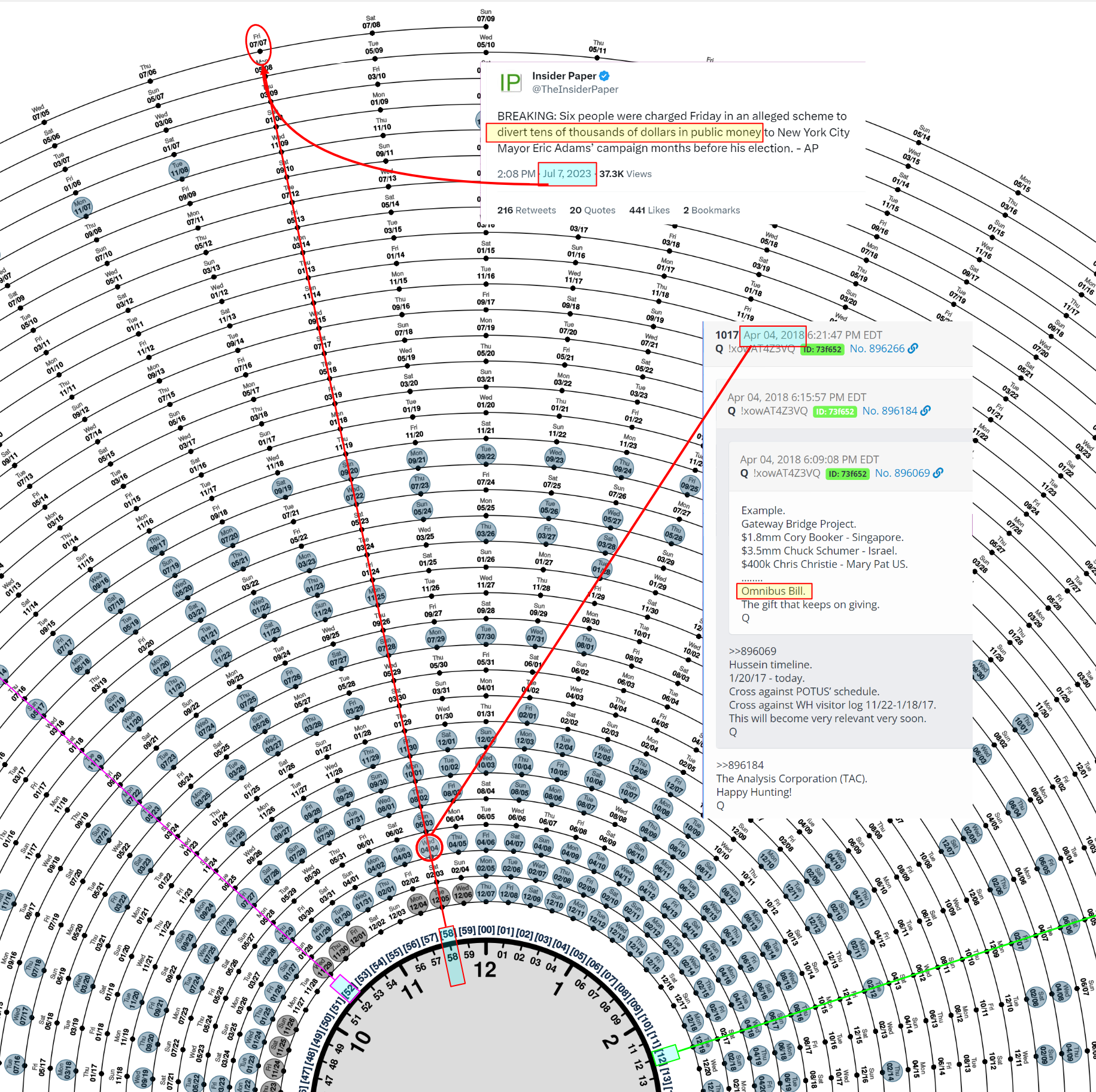Click the large 1 hour numeral
This screenshot has width=1096, height=1092.
pos(558,988)
